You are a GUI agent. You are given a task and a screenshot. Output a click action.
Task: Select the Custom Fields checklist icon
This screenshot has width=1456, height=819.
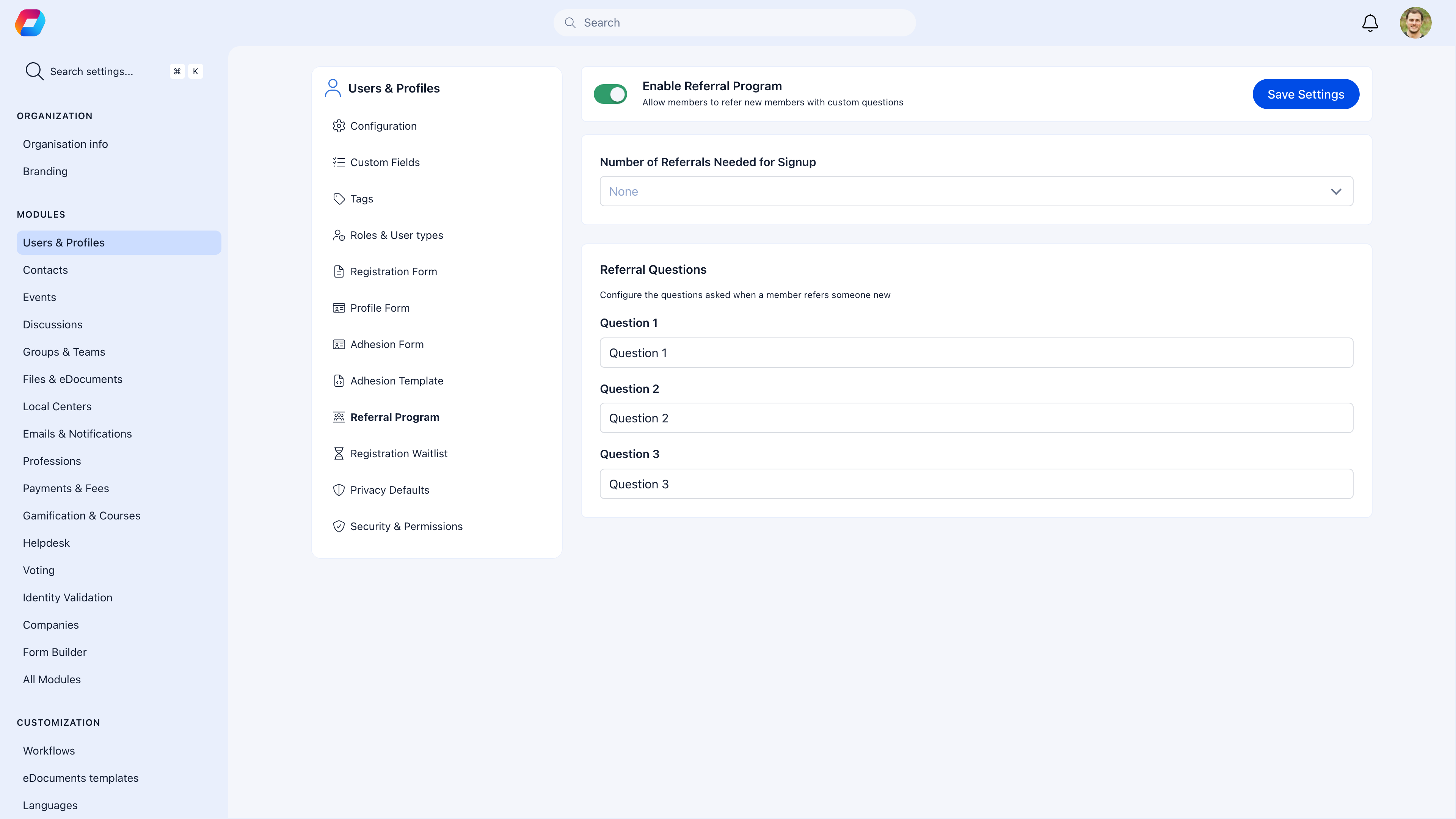(339, 162)
